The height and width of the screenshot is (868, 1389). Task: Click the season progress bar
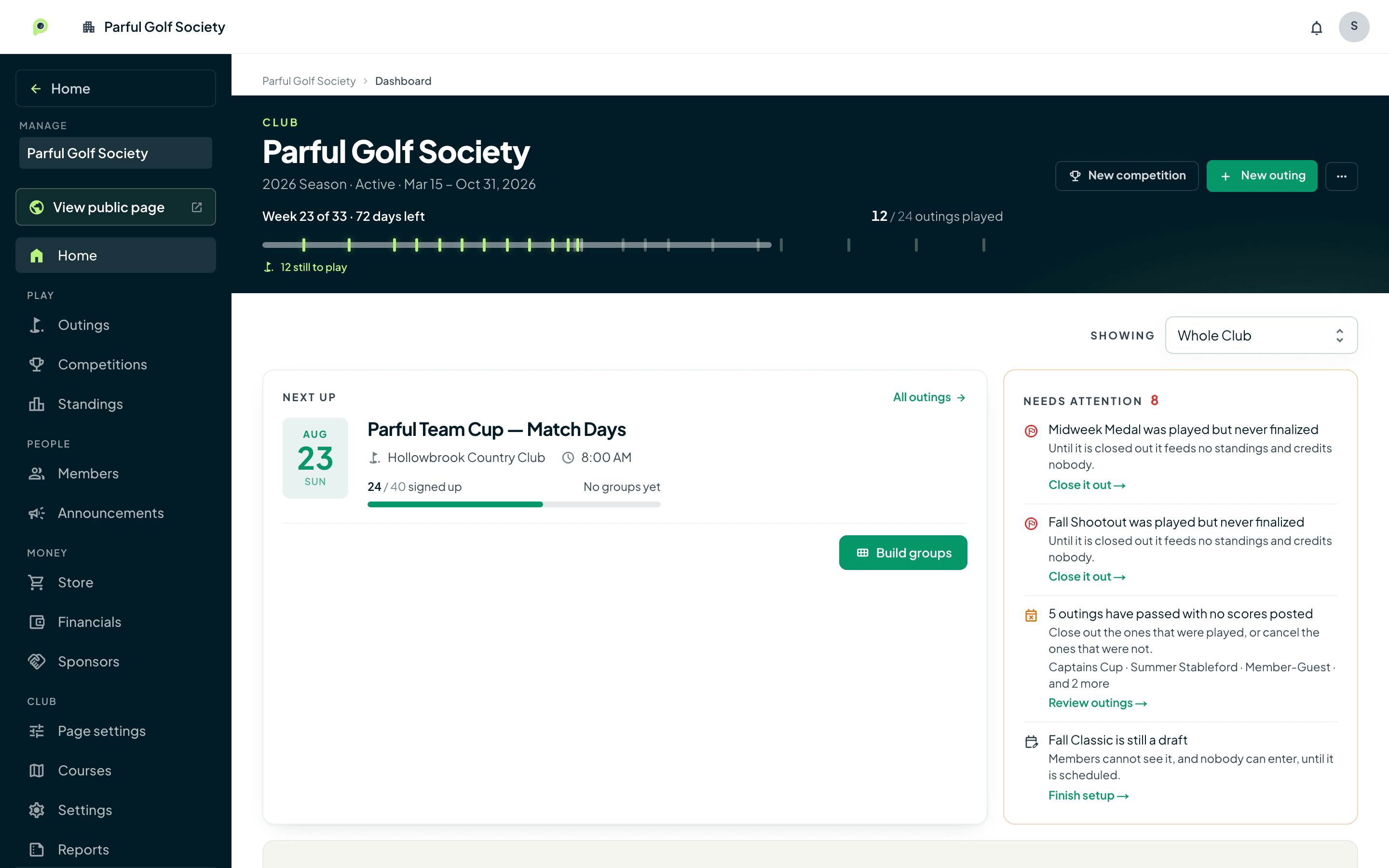coord(517,245)
